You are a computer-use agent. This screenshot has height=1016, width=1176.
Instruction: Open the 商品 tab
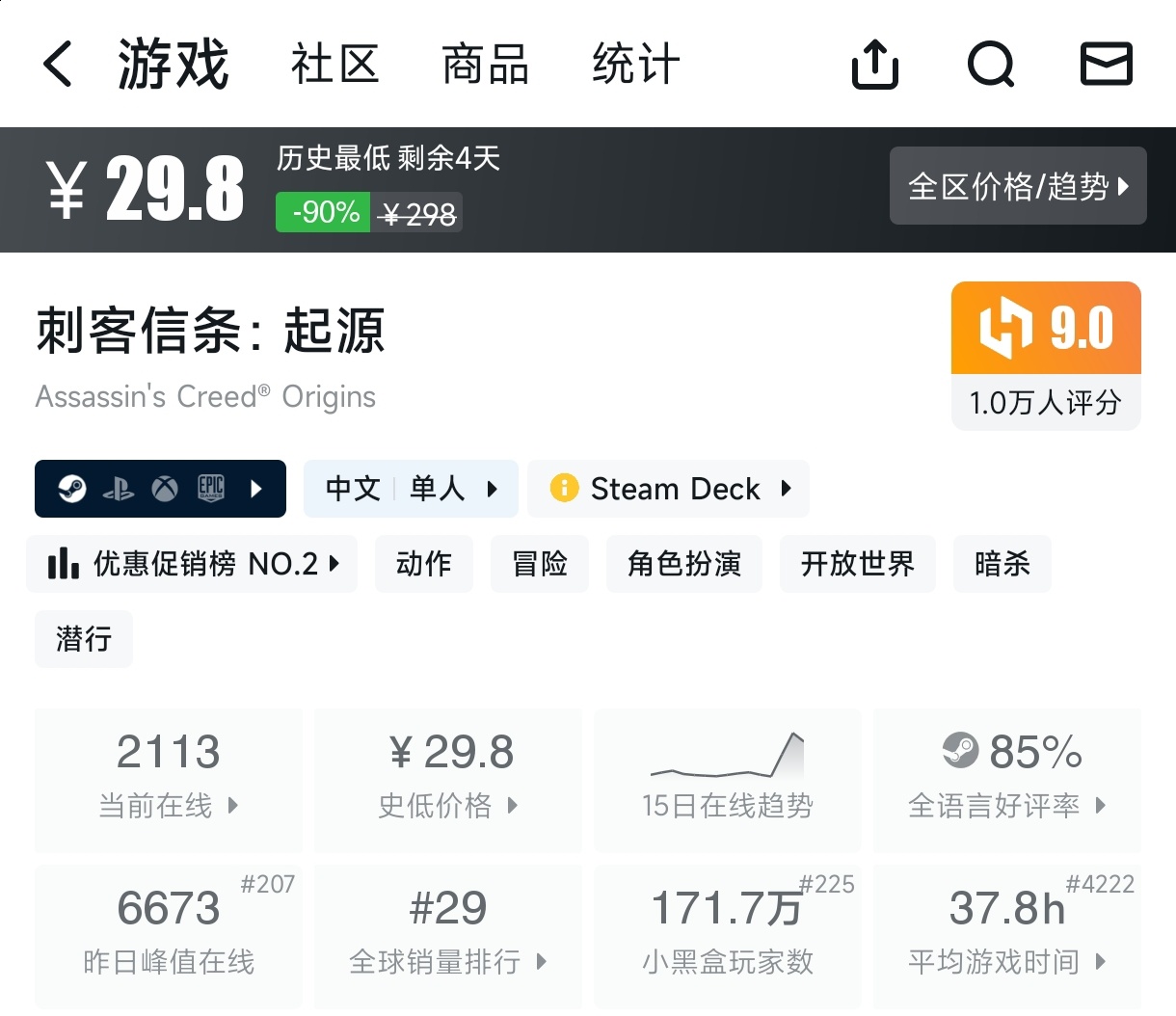click(485, 65)
